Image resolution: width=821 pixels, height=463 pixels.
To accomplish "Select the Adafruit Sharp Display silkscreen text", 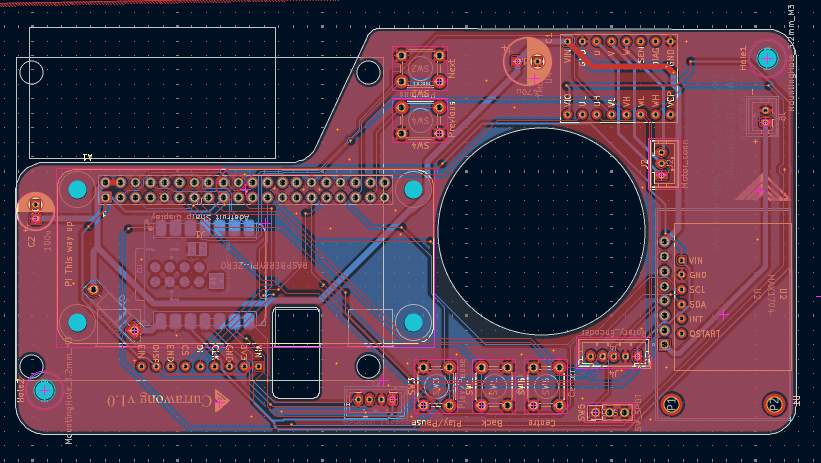I will click(200, 217).
